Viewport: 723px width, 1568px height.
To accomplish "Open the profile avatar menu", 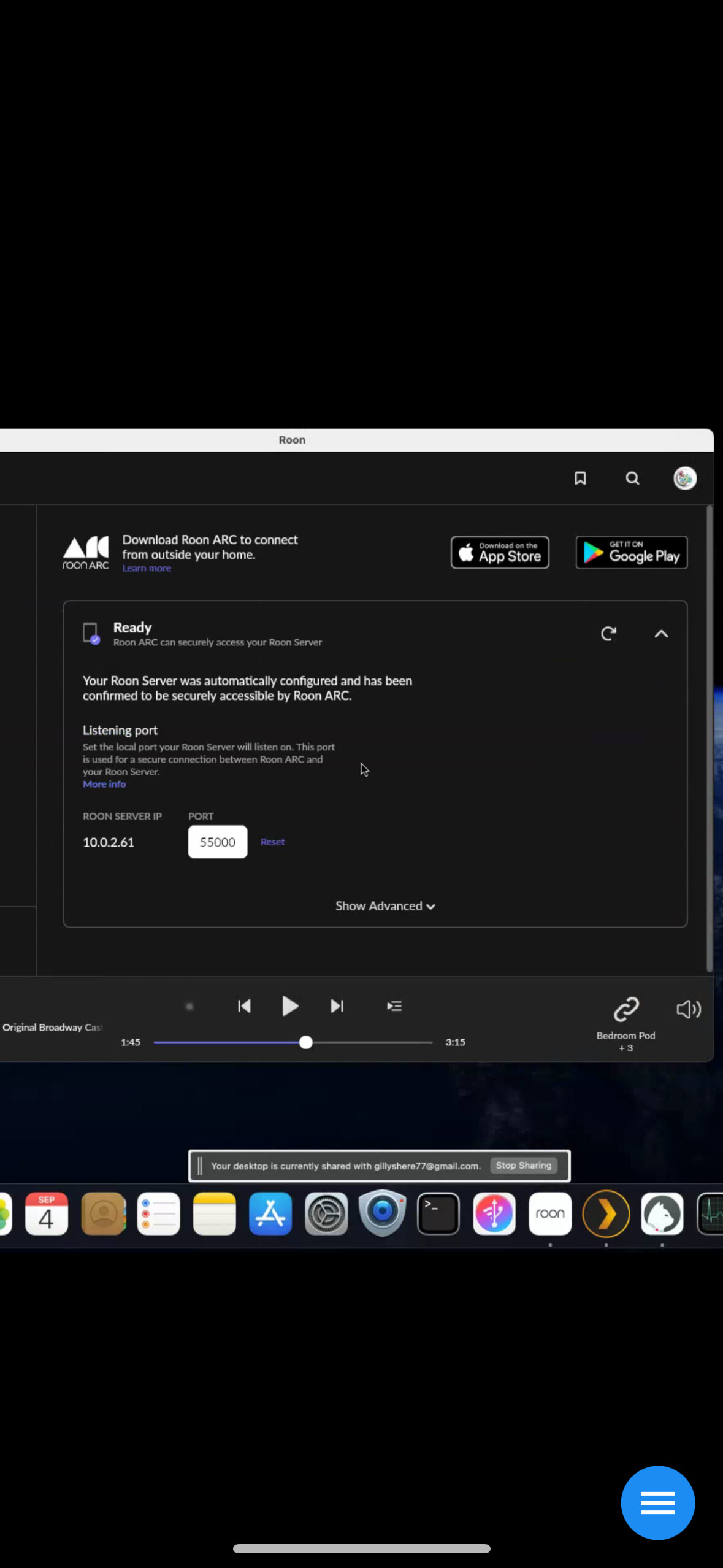I will tap(685, 478).
